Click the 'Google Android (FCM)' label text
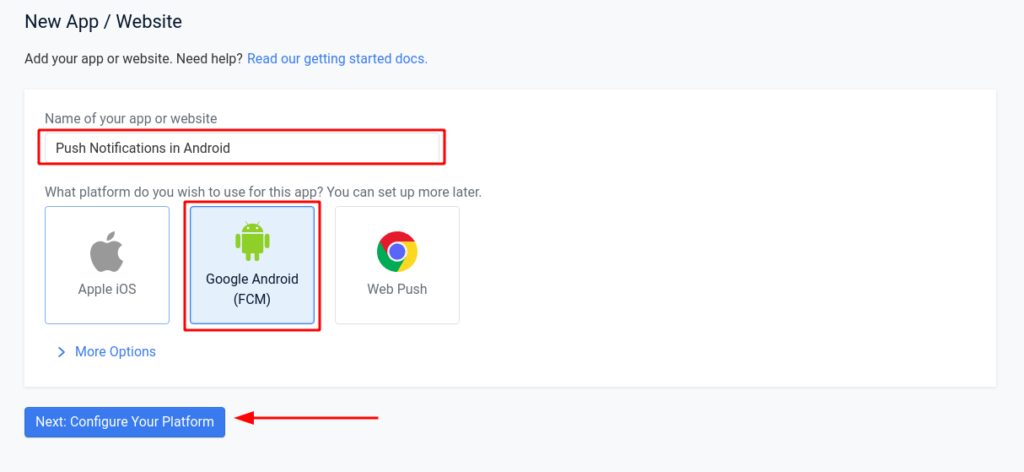 coord(252,289)
